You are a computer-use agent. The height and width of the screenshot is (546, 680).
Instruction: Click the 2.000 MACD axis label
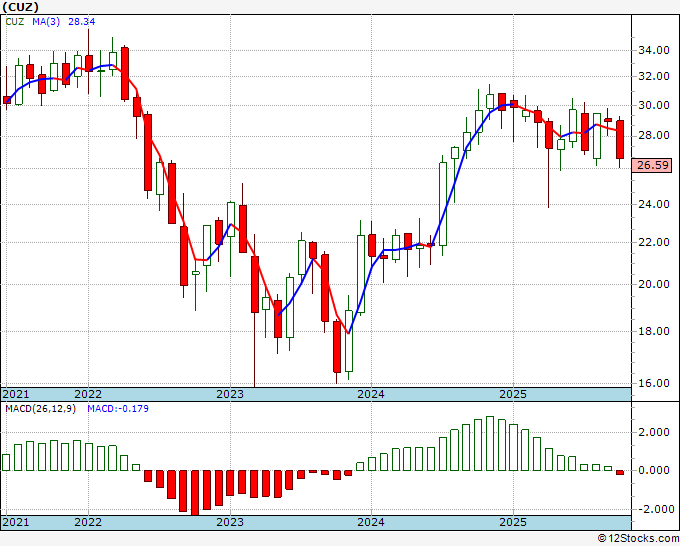[654, 432]
